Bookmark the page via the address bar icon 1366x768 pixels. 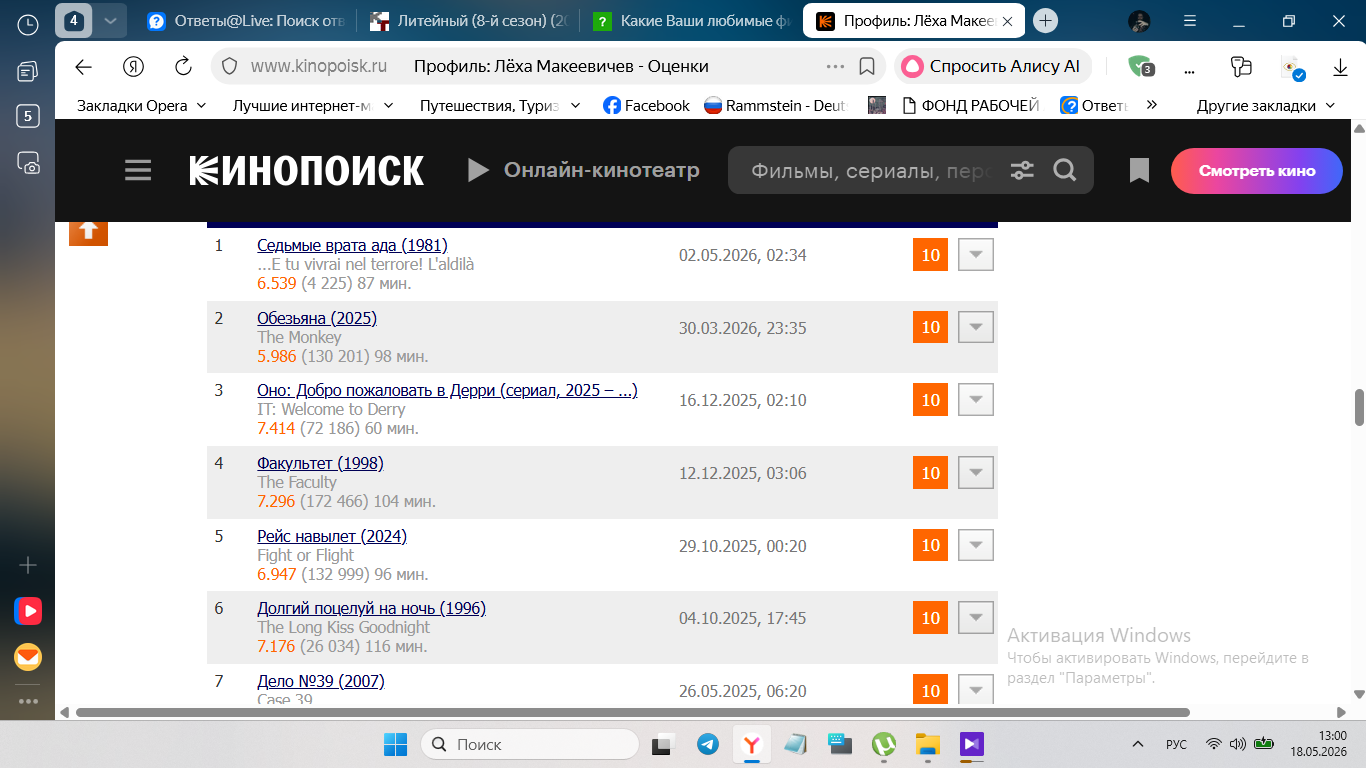click(x=867, y=66)
